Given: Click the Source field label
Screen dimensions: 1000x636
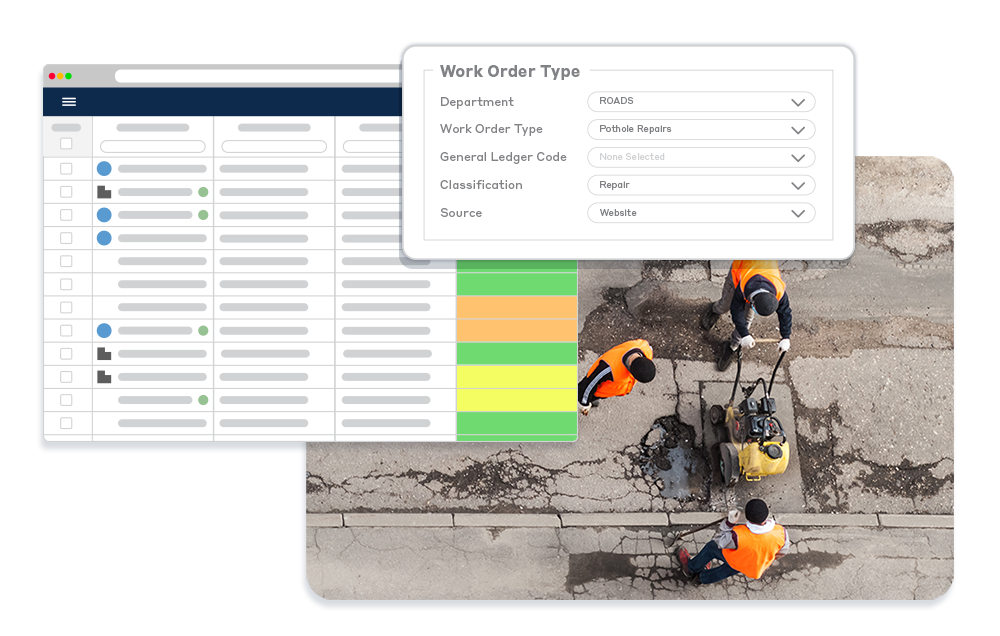Looking at the screenshot, I should tap(461, 213).
